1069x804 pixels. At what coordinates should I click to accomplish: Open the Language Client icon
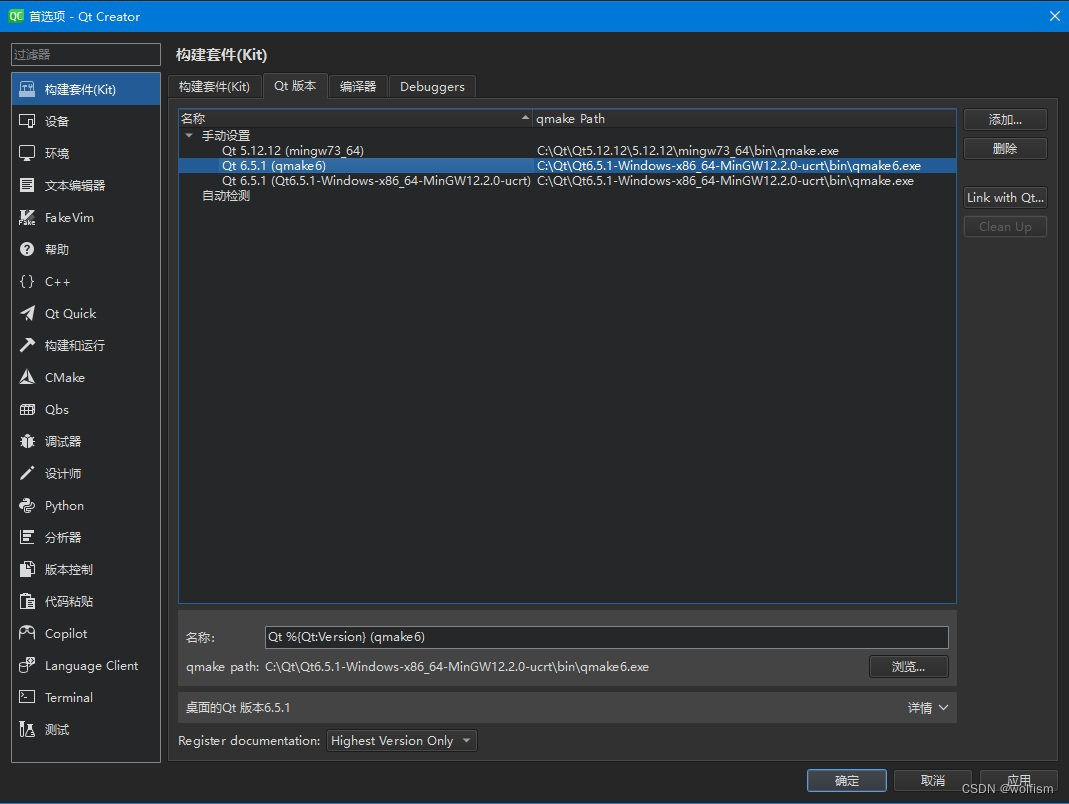(x=27, y=666)
